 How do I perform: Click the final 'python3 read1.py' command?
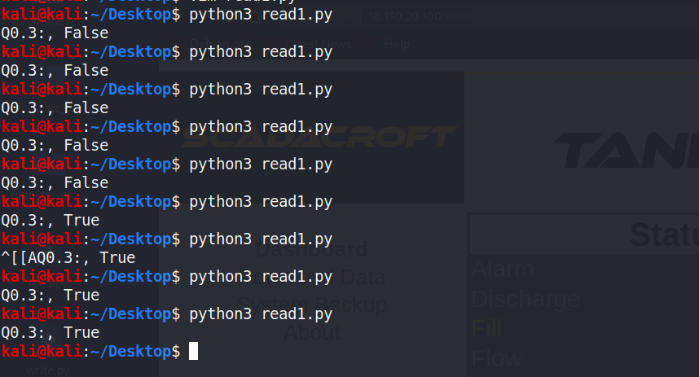pos(261,314)
